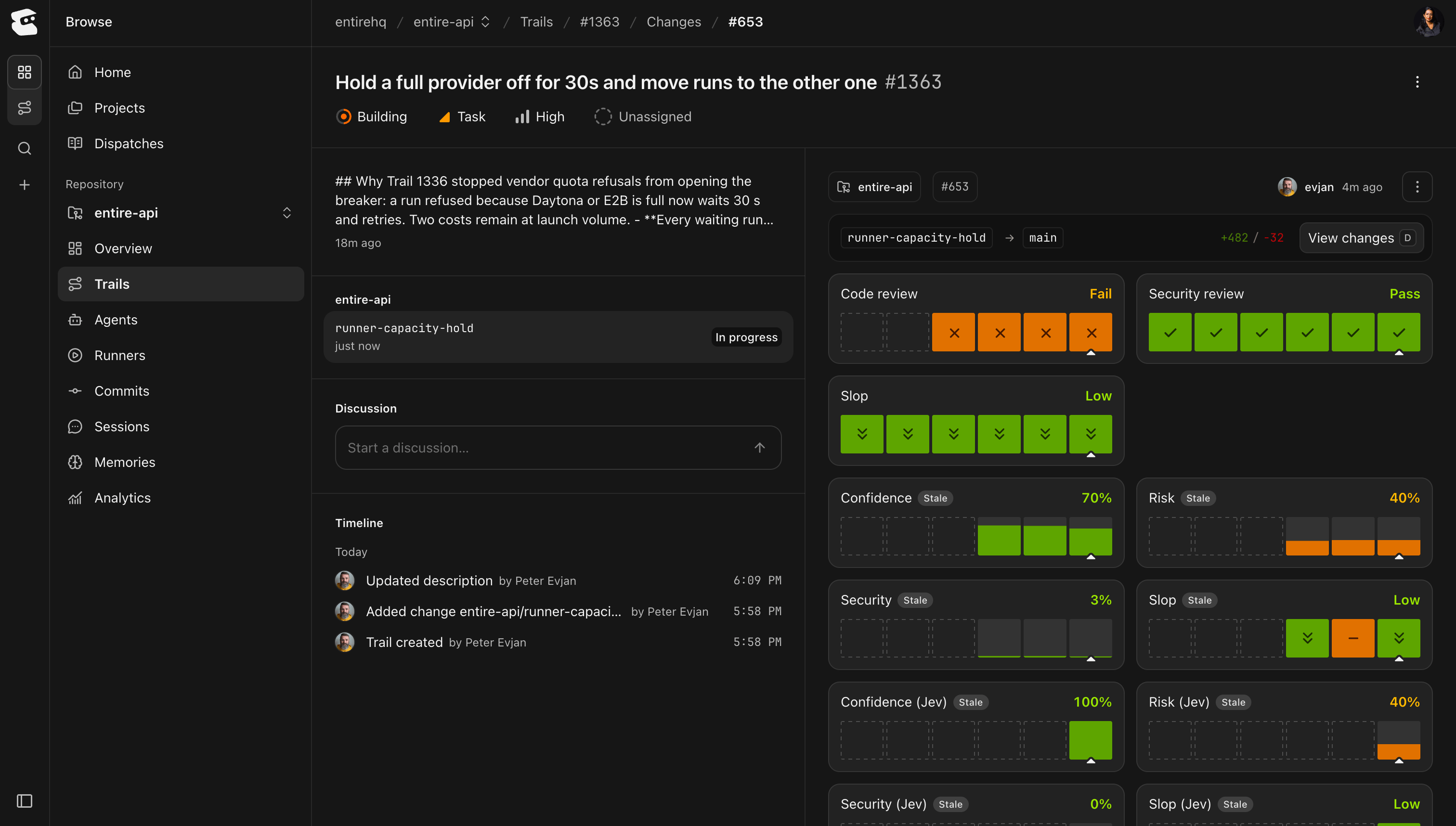Select orange dash bar in Slop Stale card
Image resolution: width=1456 pixels, height=826 pixels.
[x=1353, y=638]
